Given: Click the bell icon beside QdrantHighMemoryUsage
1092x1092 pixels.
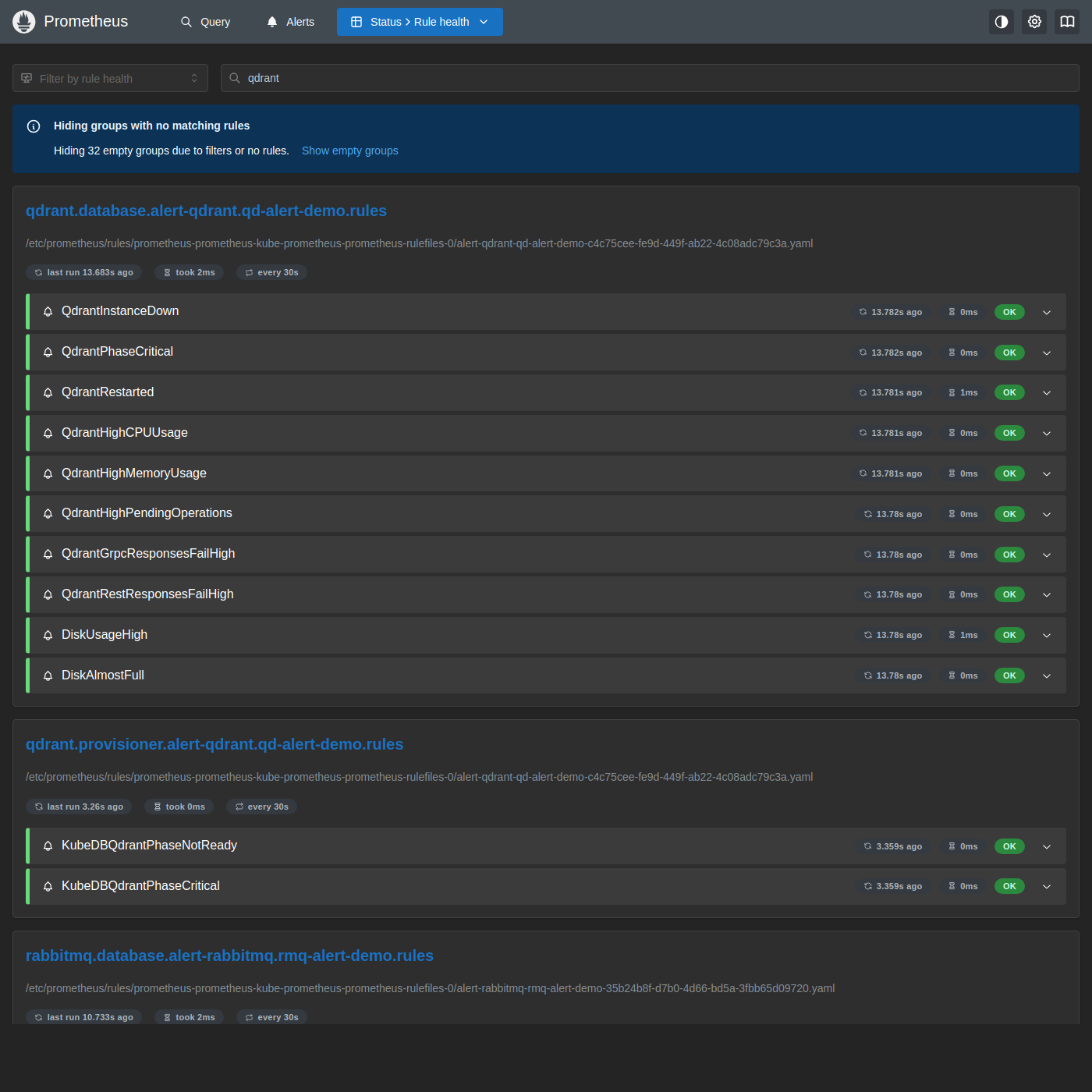Looking at the screenshot, I should click(48, 473).
